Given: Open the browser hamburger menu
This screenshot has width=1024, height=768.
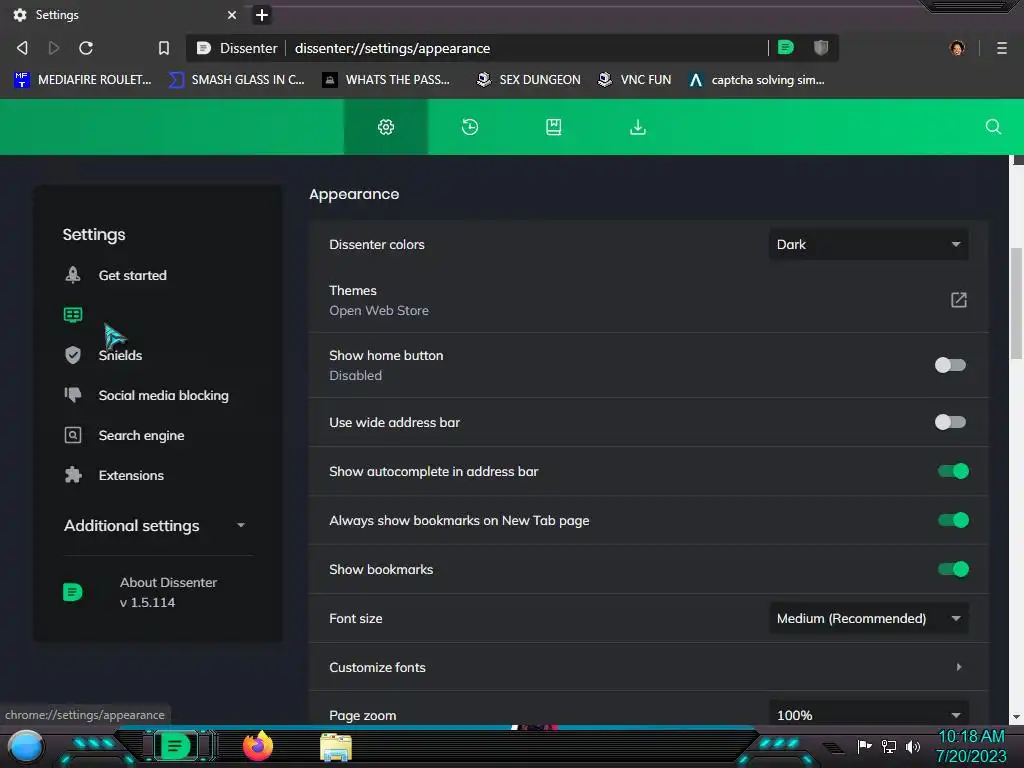Looking at the screenshot, I should (x=1002, y=48).
